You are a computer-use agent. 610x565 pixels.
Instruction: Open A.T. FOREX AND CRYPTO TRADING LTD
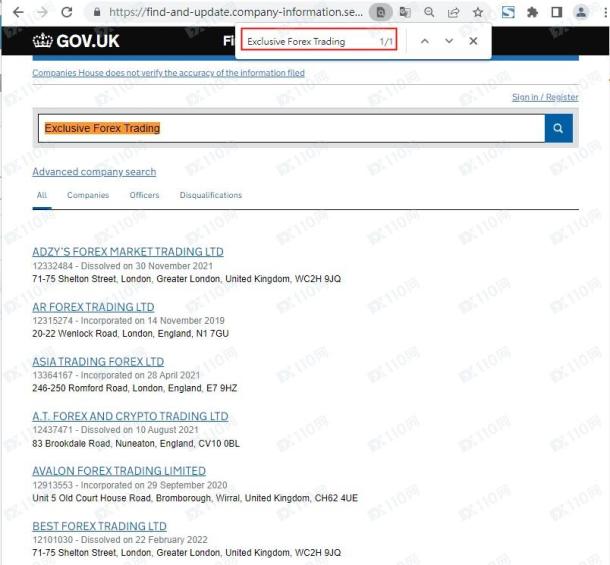click(x=130, y=416)
